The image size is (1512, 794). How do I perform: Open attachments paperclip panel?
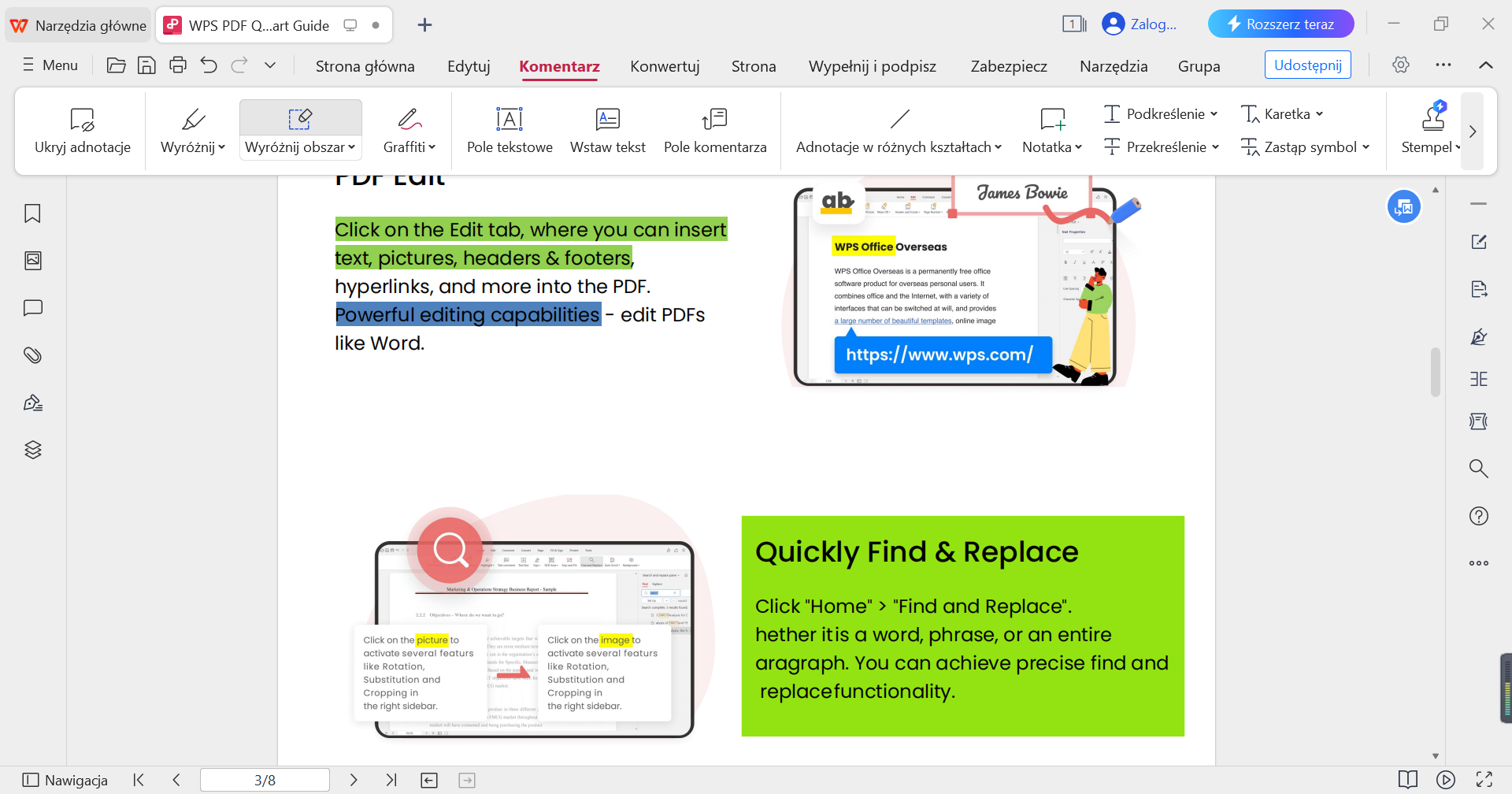(x=32, y=355)
